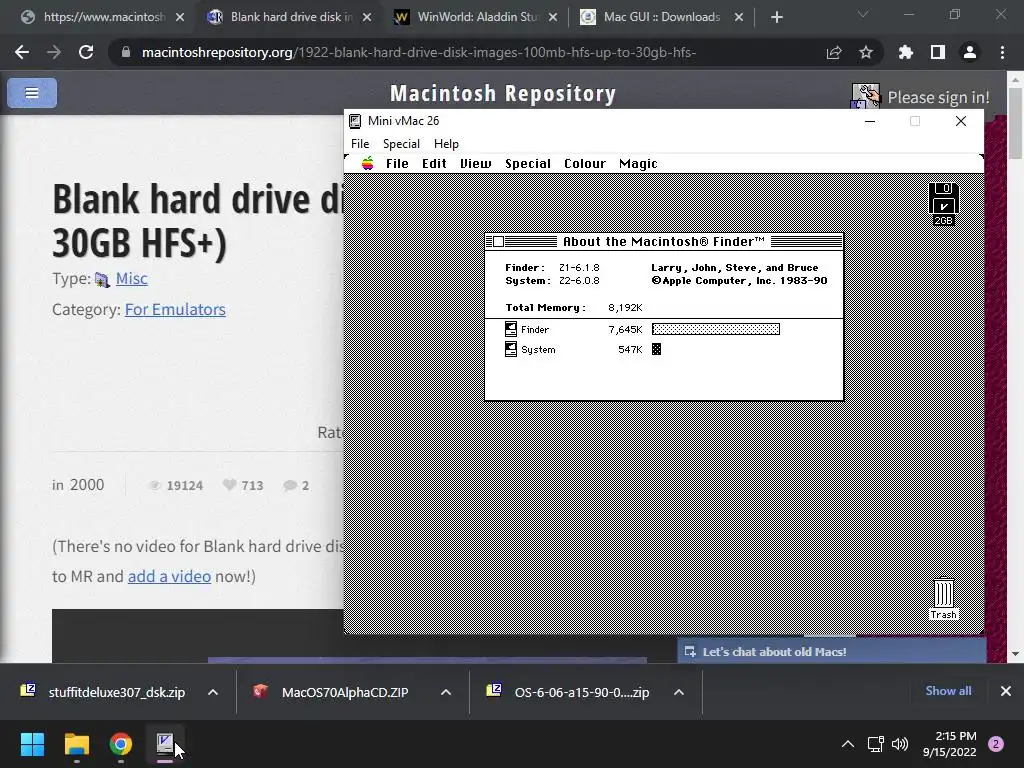Close the About the Macintosh Finder box
This screenshot has height=768, width=1024.
tap(498, 242)
